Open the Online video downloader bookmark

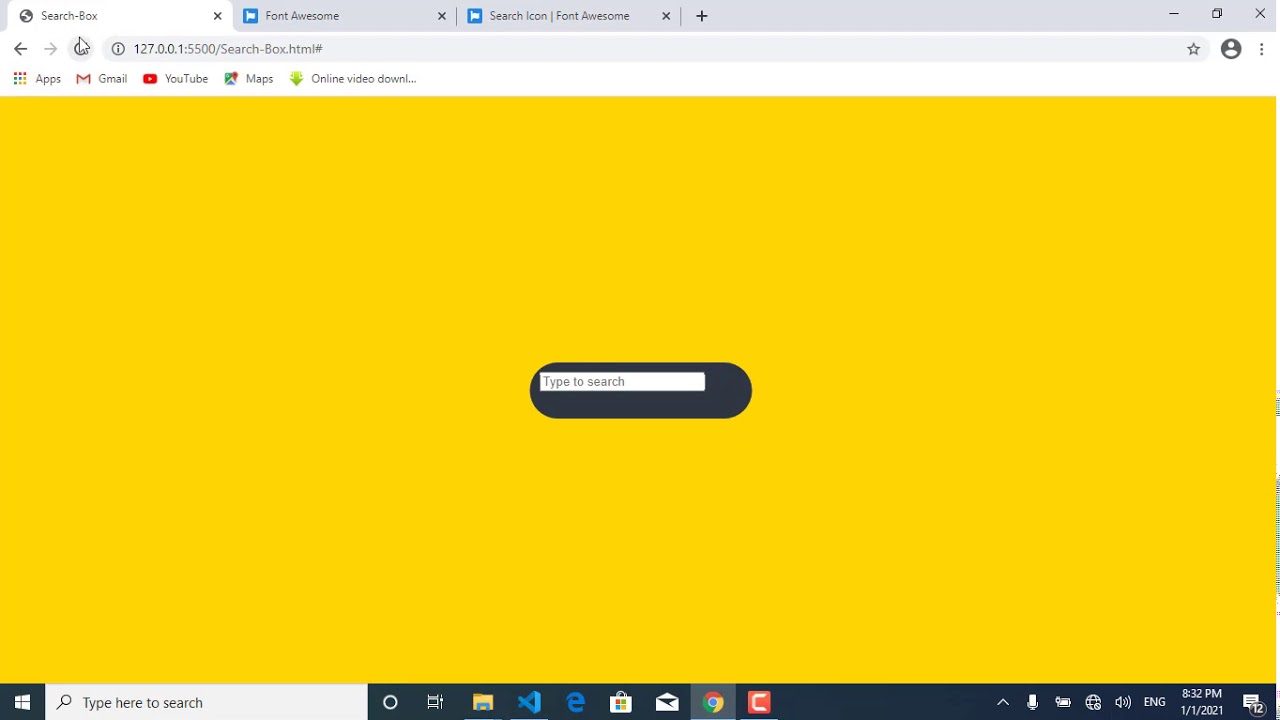pos(353,79)
